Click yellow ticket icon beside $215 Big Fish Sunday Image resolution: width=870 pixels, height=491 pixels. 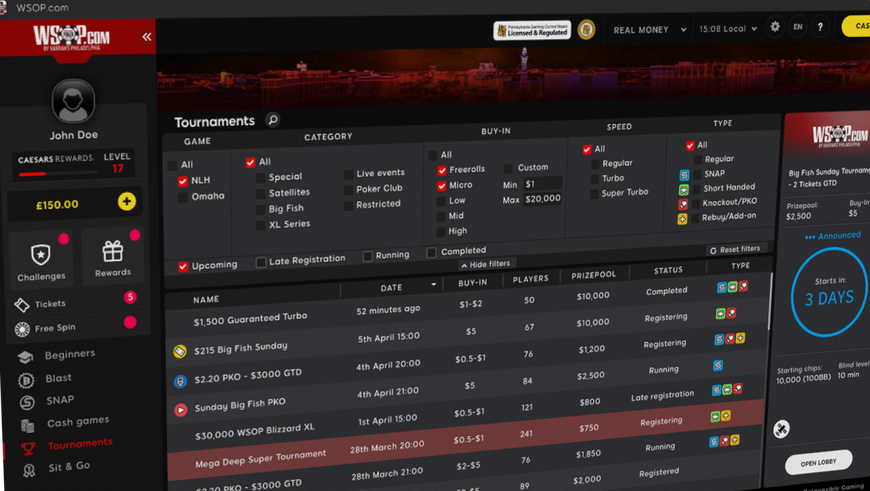pyautogui.click(x=180, y=351)
